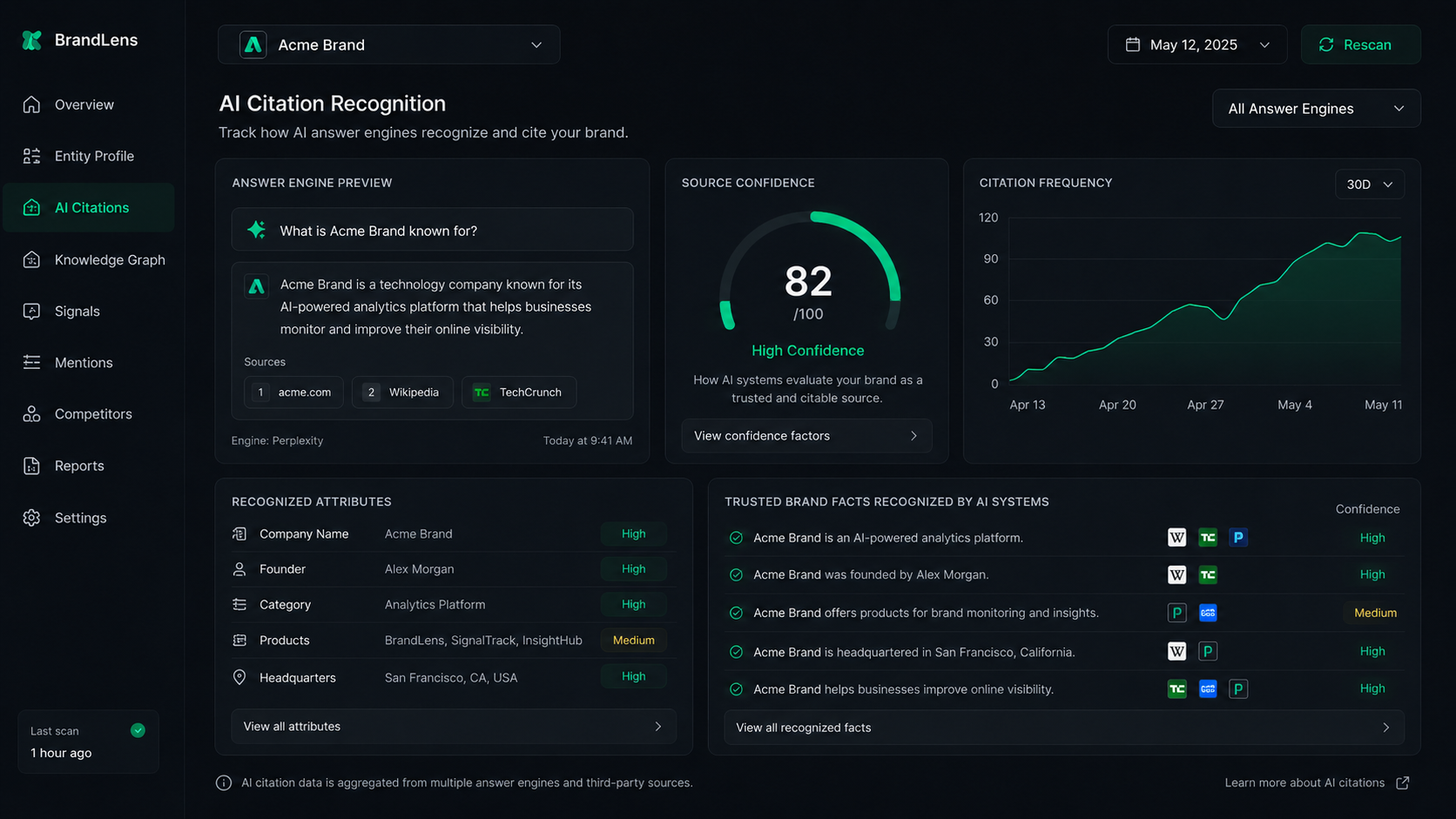Click the BrandLens logo icon

pos(32,40)
